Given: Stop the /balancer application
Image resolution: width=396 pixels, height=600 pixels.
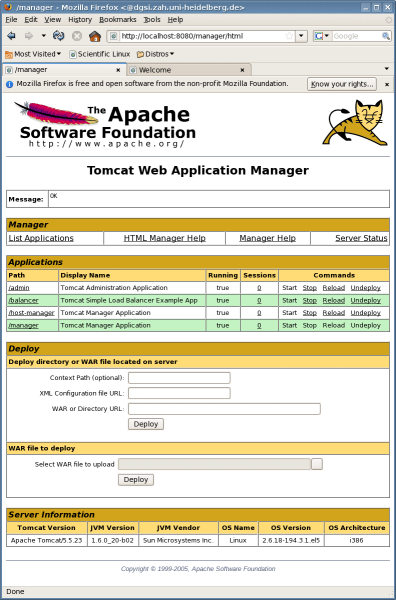Looking at the screenshot, I should pos(310,300).
